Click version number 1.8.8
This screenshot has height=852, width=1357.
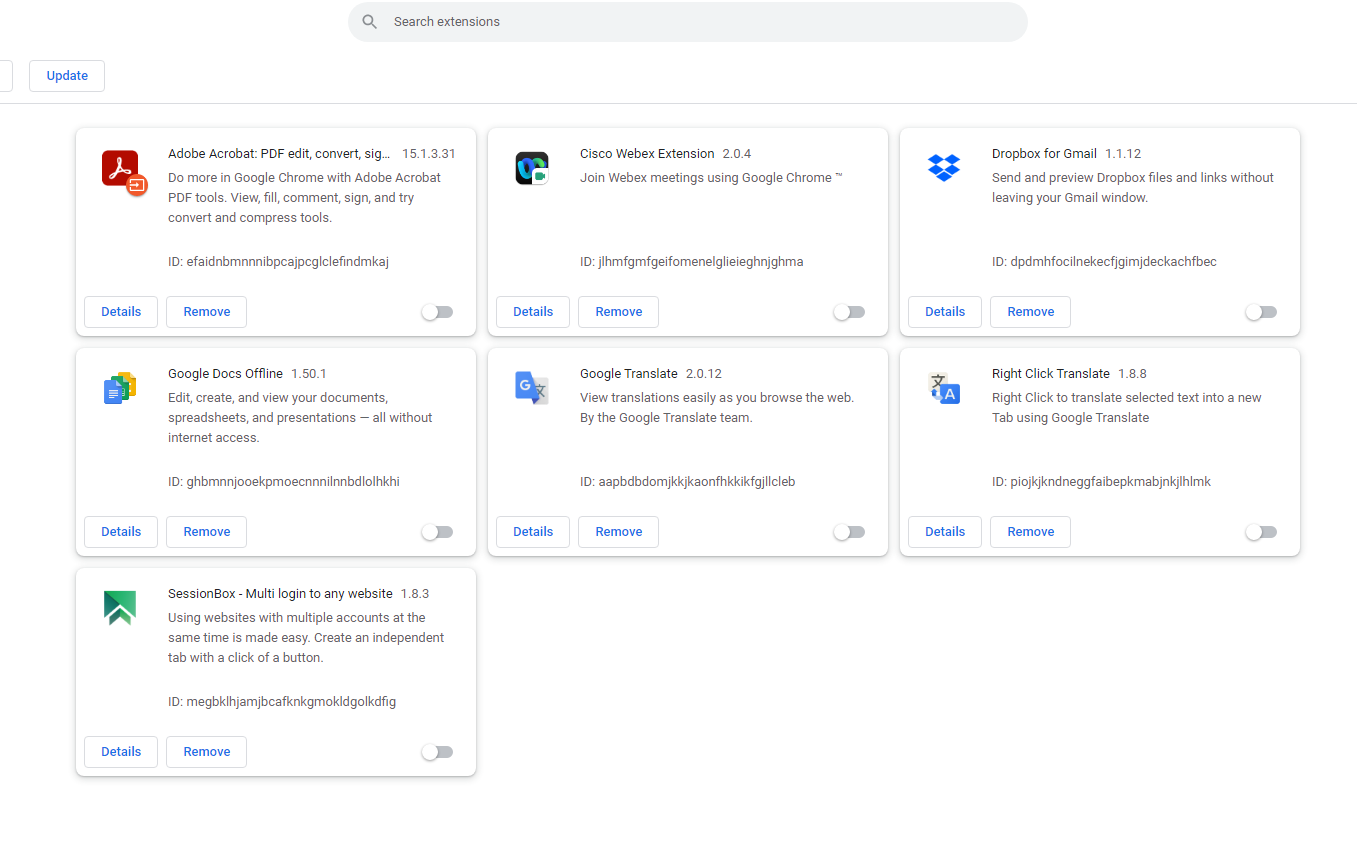click(1132, 374)
